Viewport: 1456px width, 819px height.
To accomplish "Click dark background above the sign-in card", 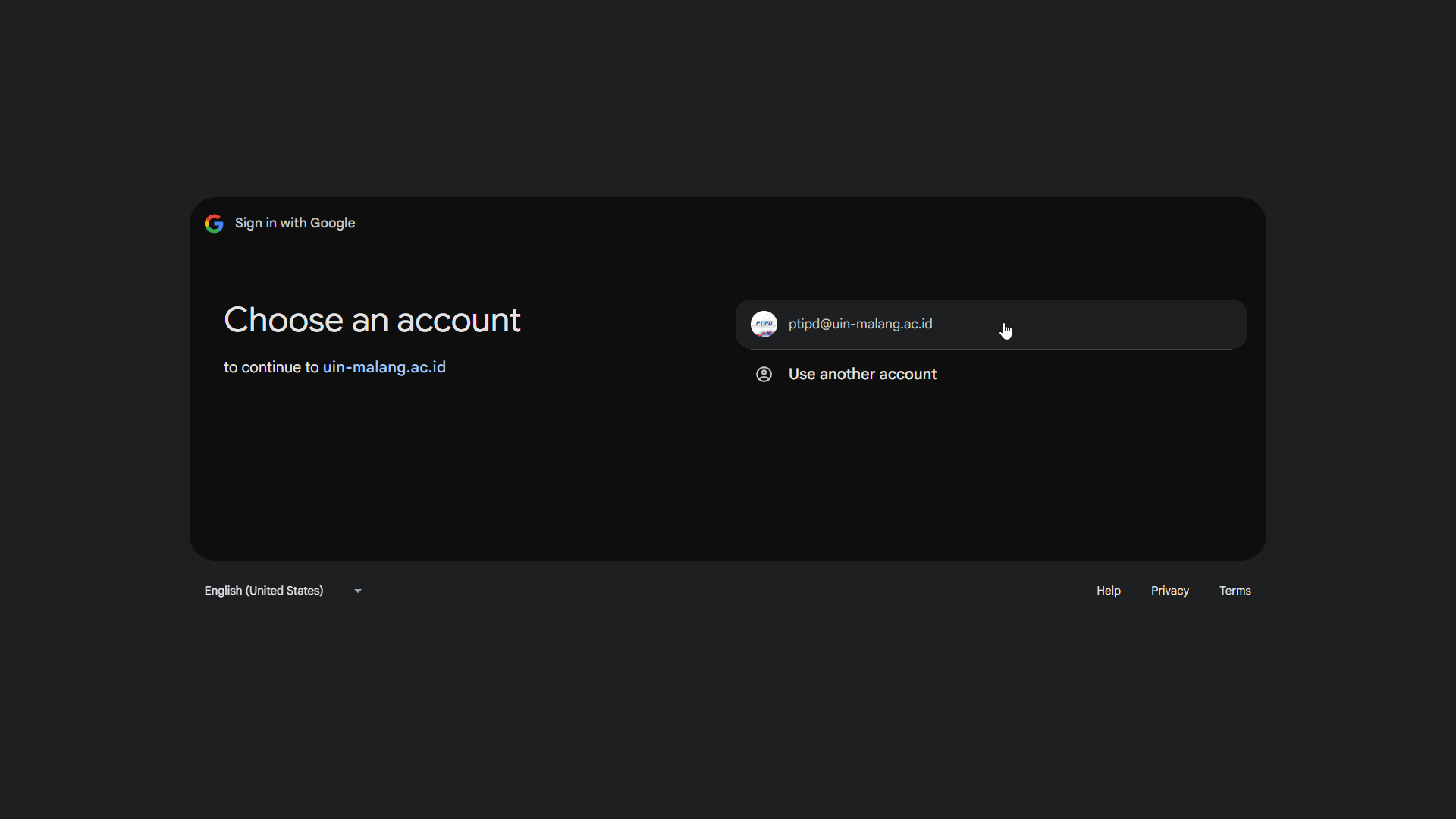I will [x=728, y=99].
